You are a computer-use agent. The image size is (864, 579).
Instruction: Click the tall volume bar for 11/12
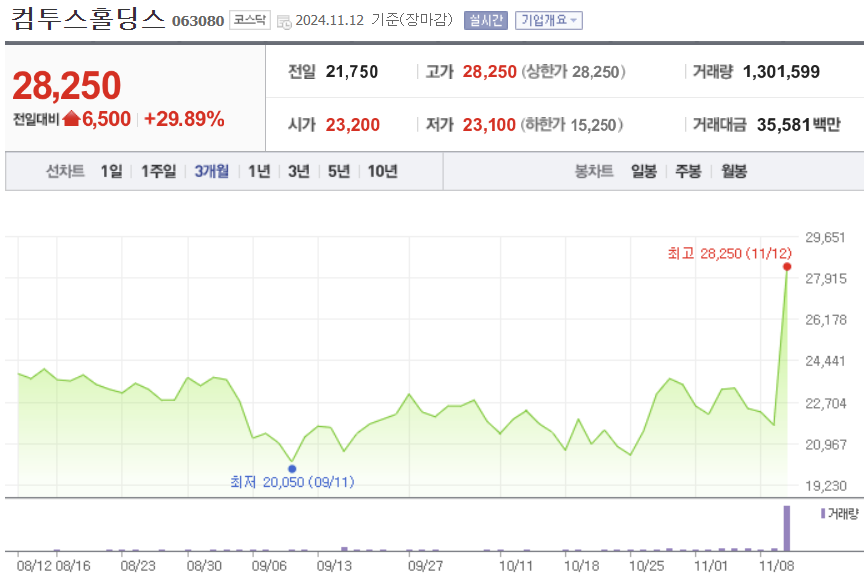[x=787, y=528]
